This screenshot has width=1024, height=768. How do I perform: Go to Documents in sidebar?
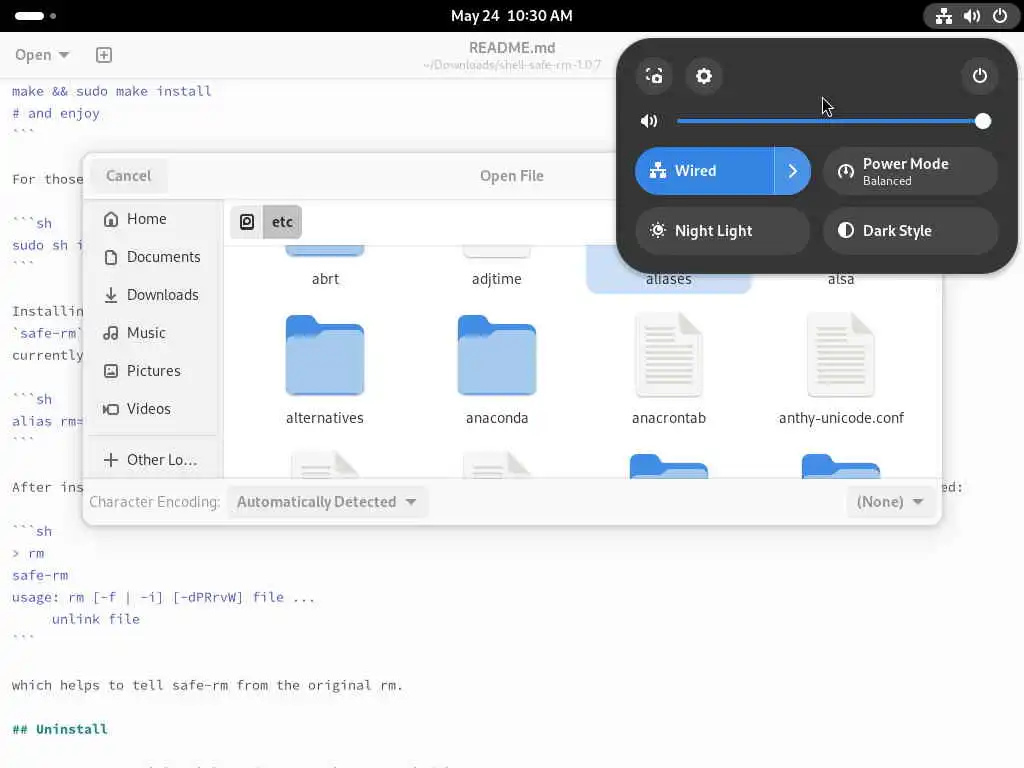click(153, 257)
